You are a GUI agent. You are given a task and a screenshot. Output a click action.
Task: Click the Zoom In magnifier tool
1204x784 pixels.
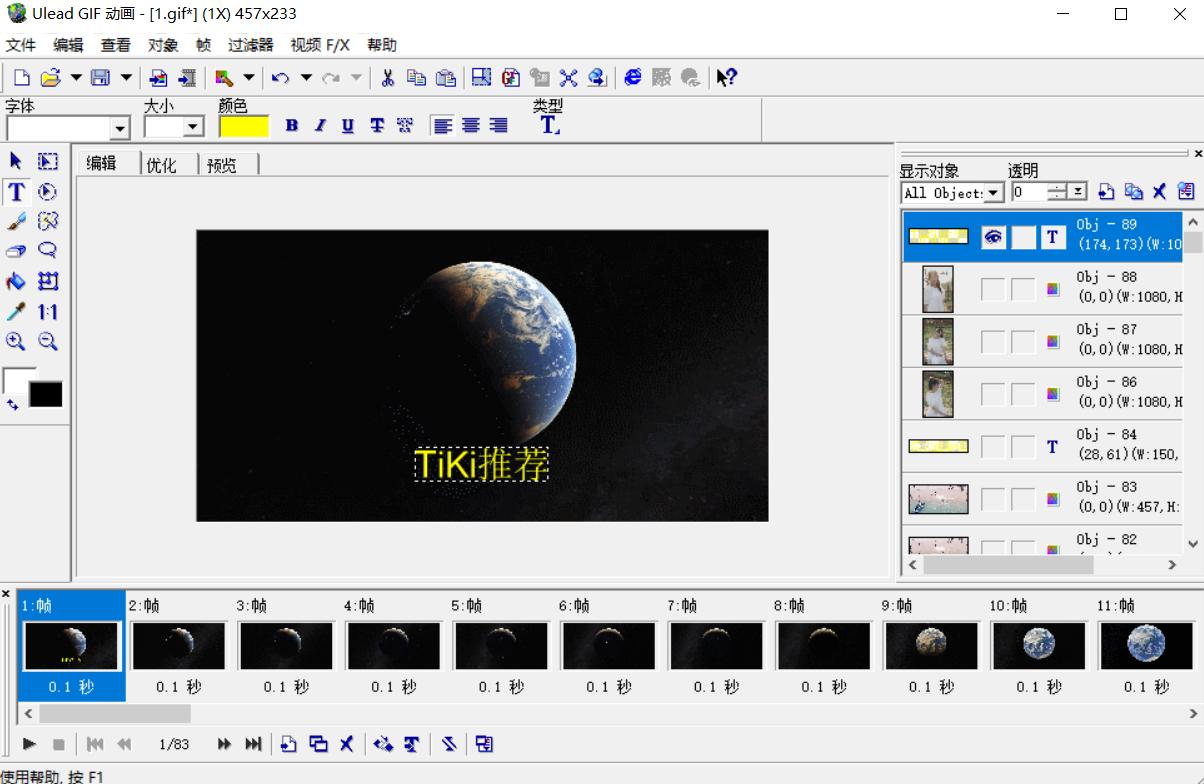coord(16,342)
